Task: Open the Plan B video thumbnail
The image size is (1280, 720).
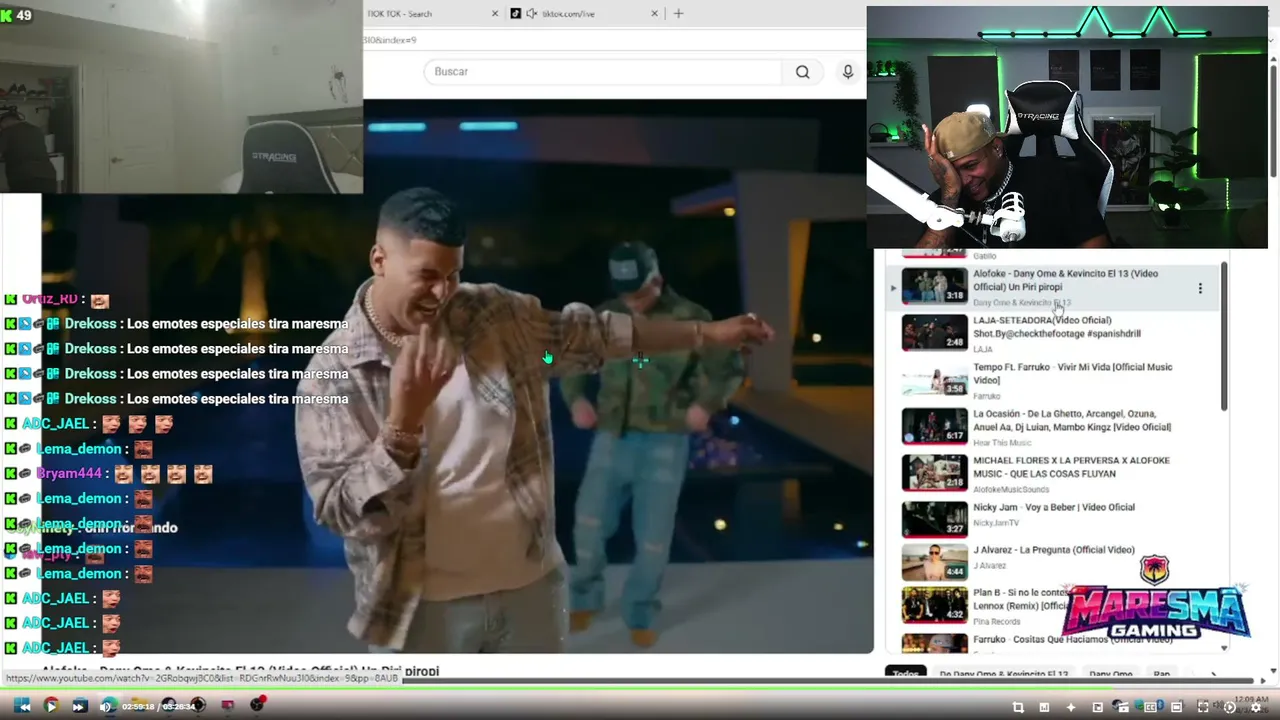Action: pyautogui.click(x=935, y=605)
